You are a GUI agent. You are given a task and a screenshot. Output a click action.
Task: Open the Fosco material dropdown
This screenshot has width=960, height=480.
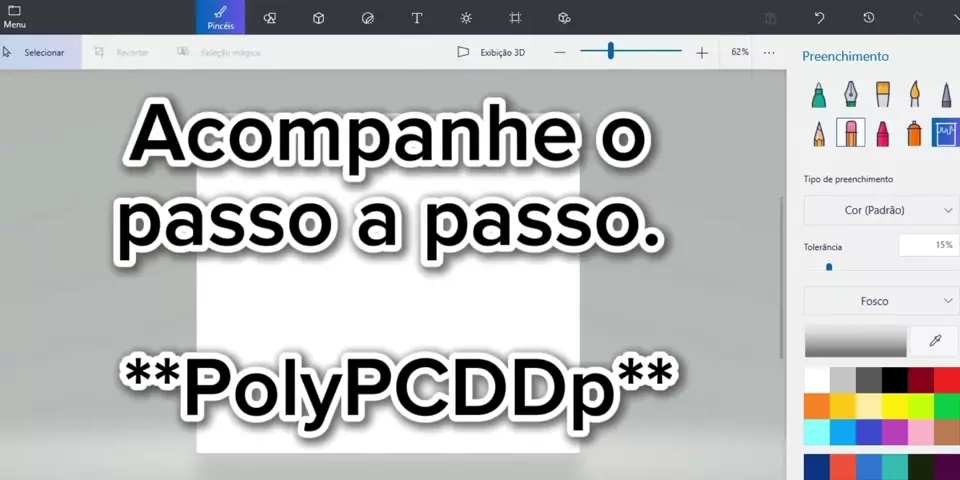point(882,301)
